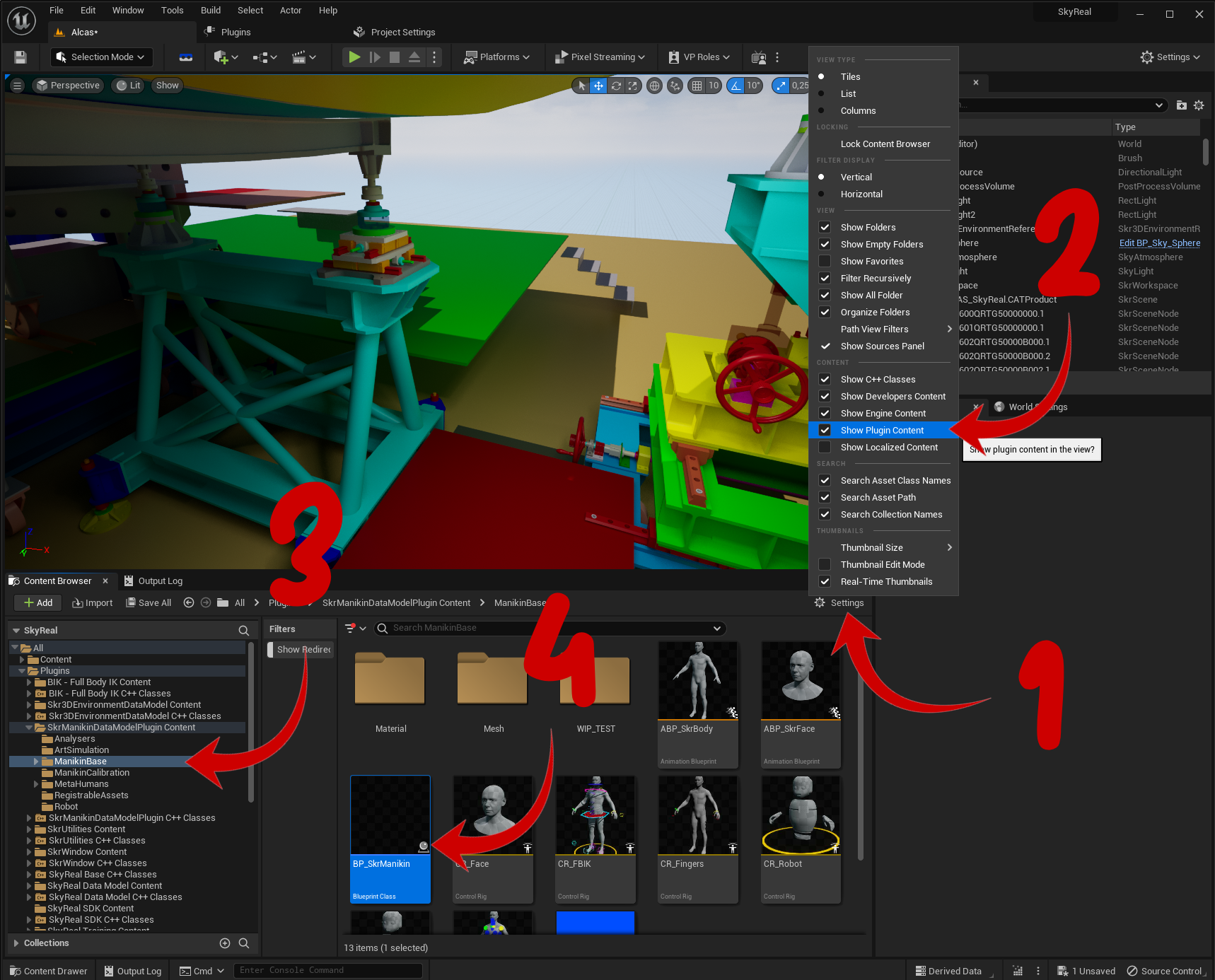Open the File menu
1215x980 pixels.
click(x=57, y=10)
